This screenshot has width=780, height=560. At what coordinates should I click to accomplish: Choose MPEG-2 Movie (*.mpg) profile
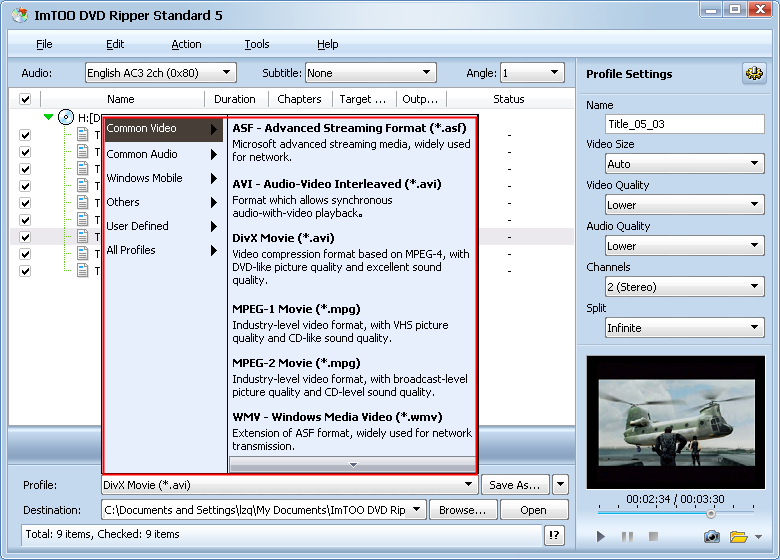click(351, 377)
